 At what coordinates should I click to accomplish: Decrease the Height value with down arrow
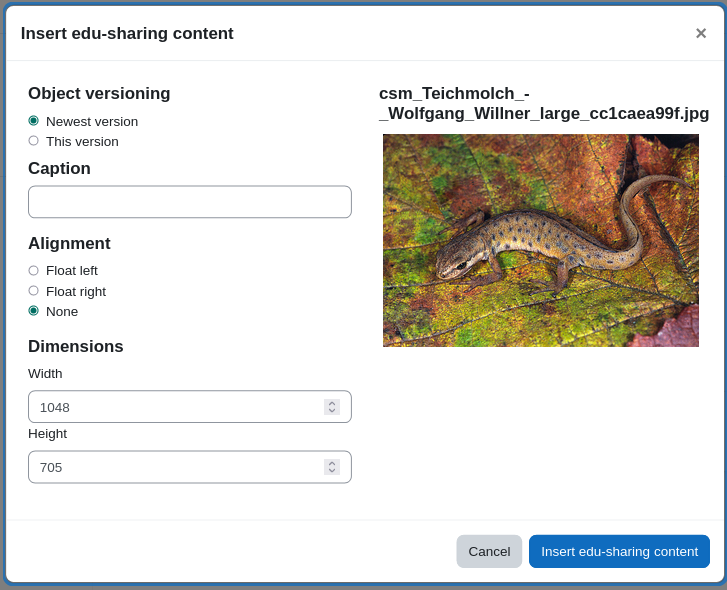332,470
